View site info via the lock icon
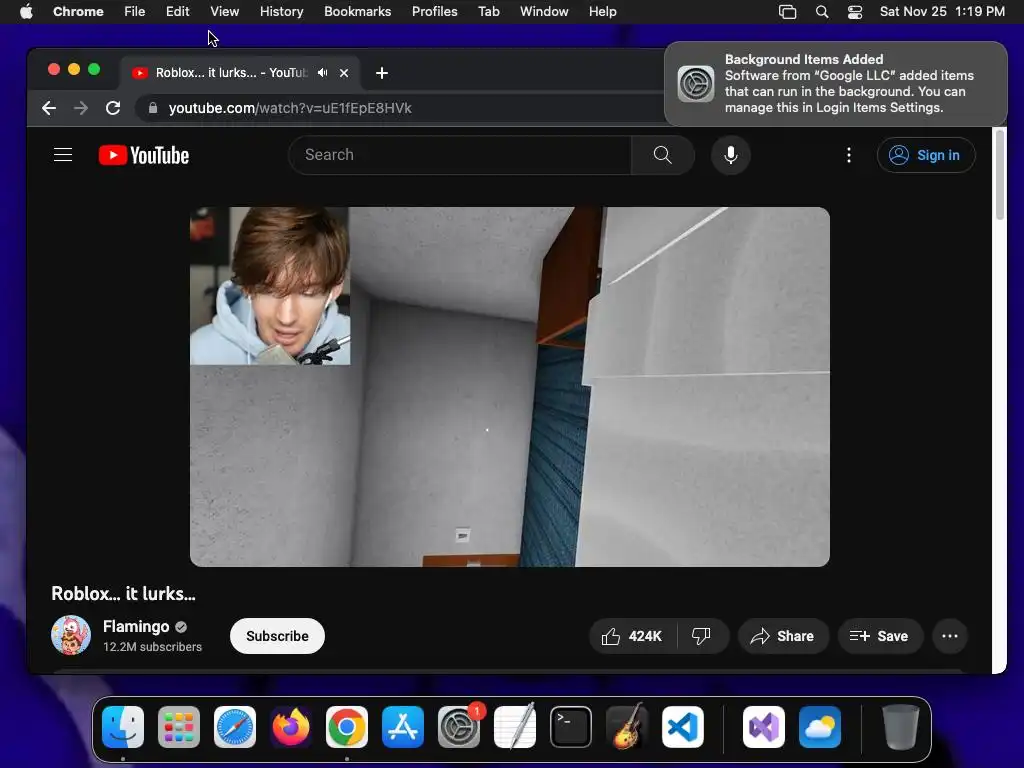The width and height of the screenshot is (1024, 768). coord(153,108)
